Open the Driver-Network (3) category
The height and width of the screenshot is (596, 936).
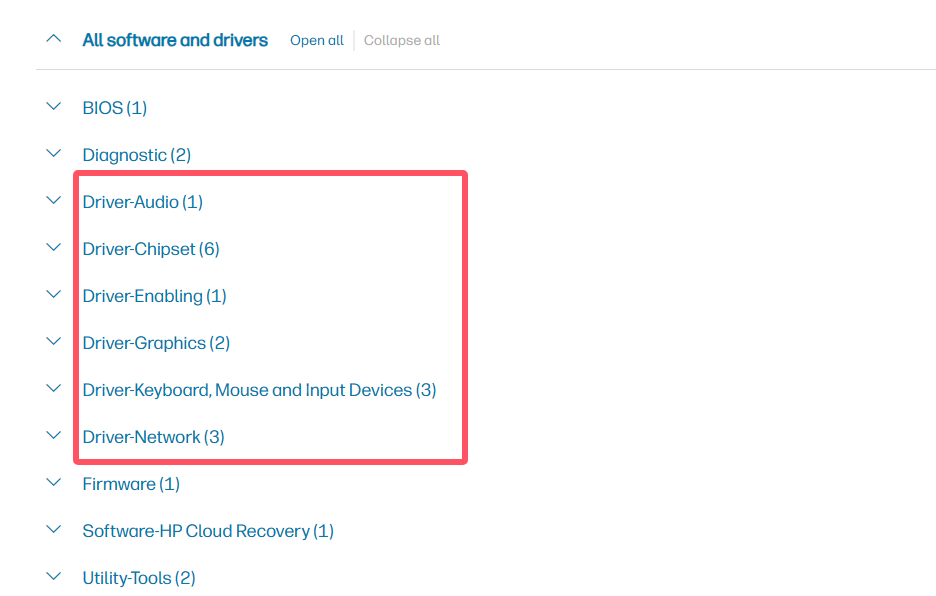153,437
